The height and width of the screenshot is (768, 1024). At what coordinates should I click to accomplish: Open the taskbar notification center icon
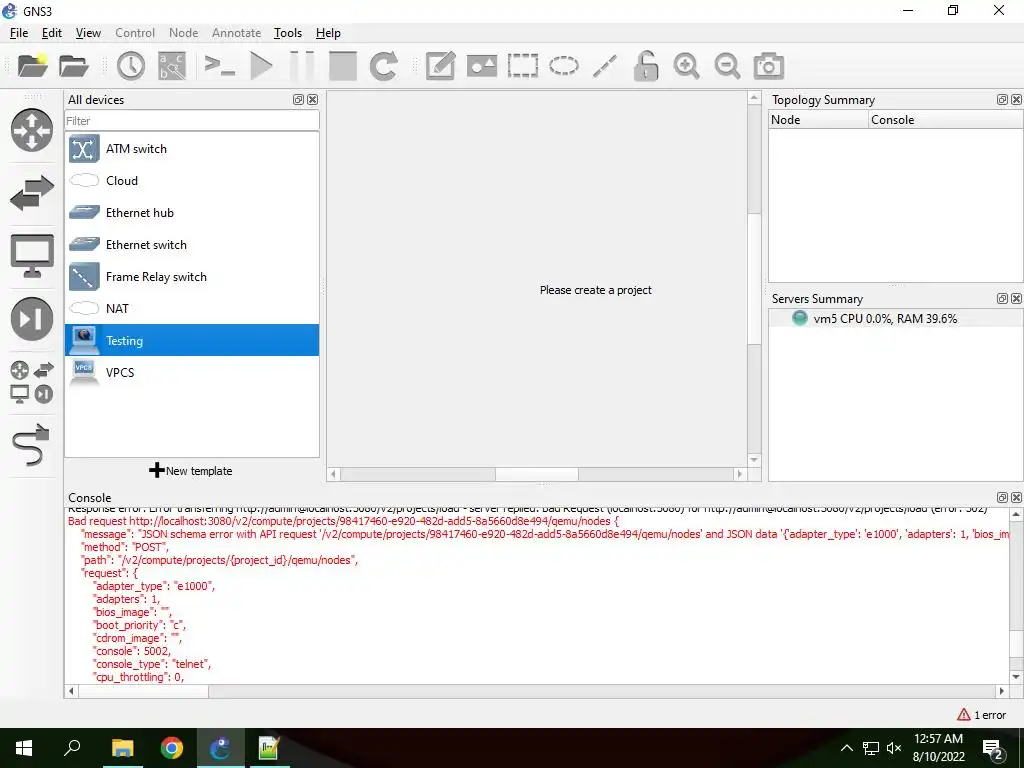pos(993,749)
